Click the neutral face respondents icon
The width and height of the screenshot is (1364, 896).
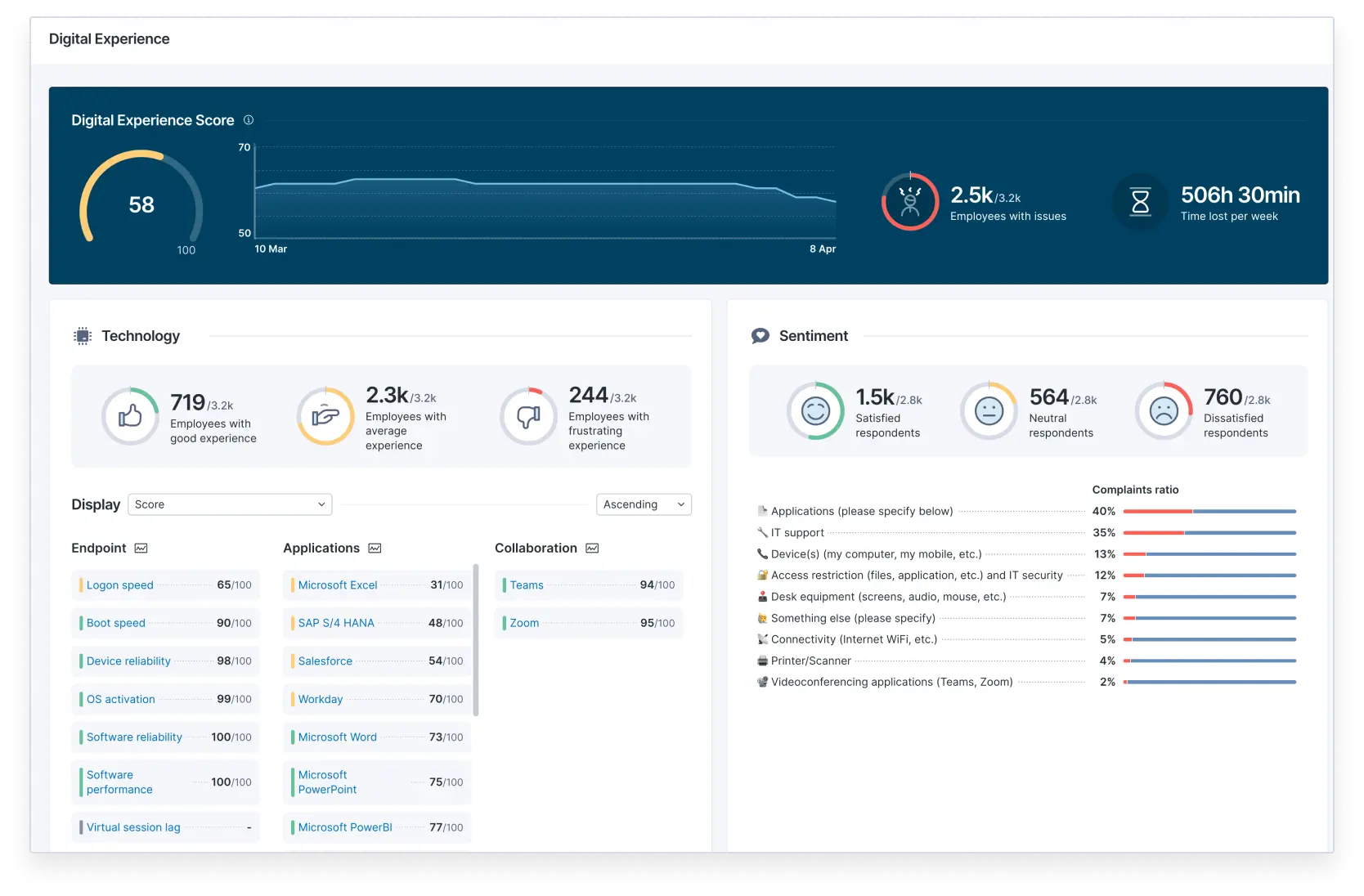[989, 410]
